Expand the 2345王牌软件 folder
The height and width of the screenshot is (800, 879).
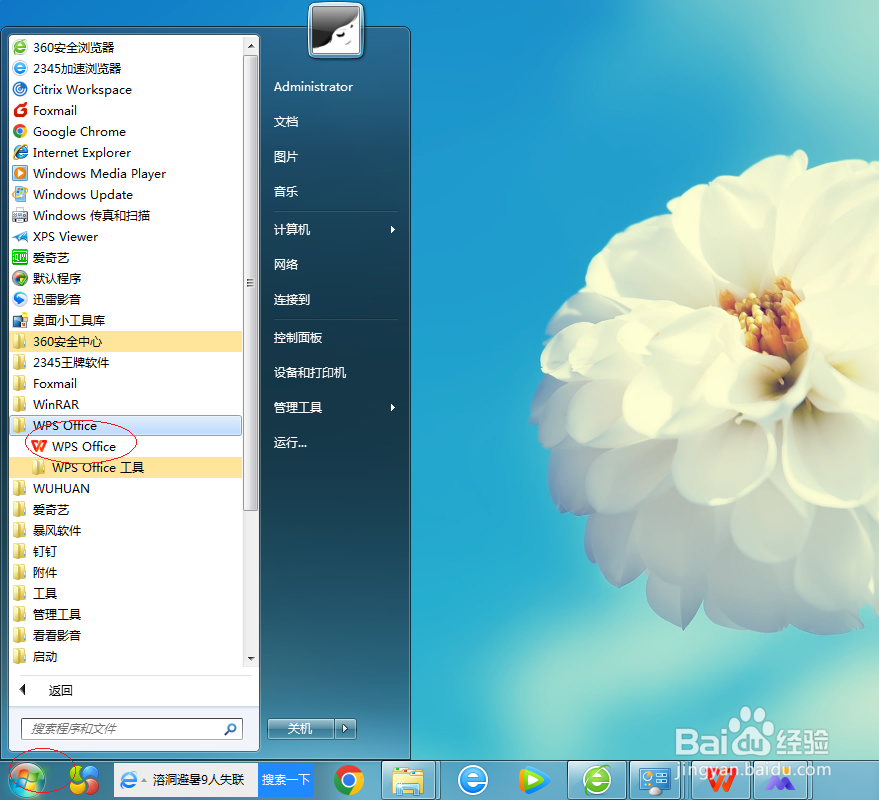pos(126,363)
